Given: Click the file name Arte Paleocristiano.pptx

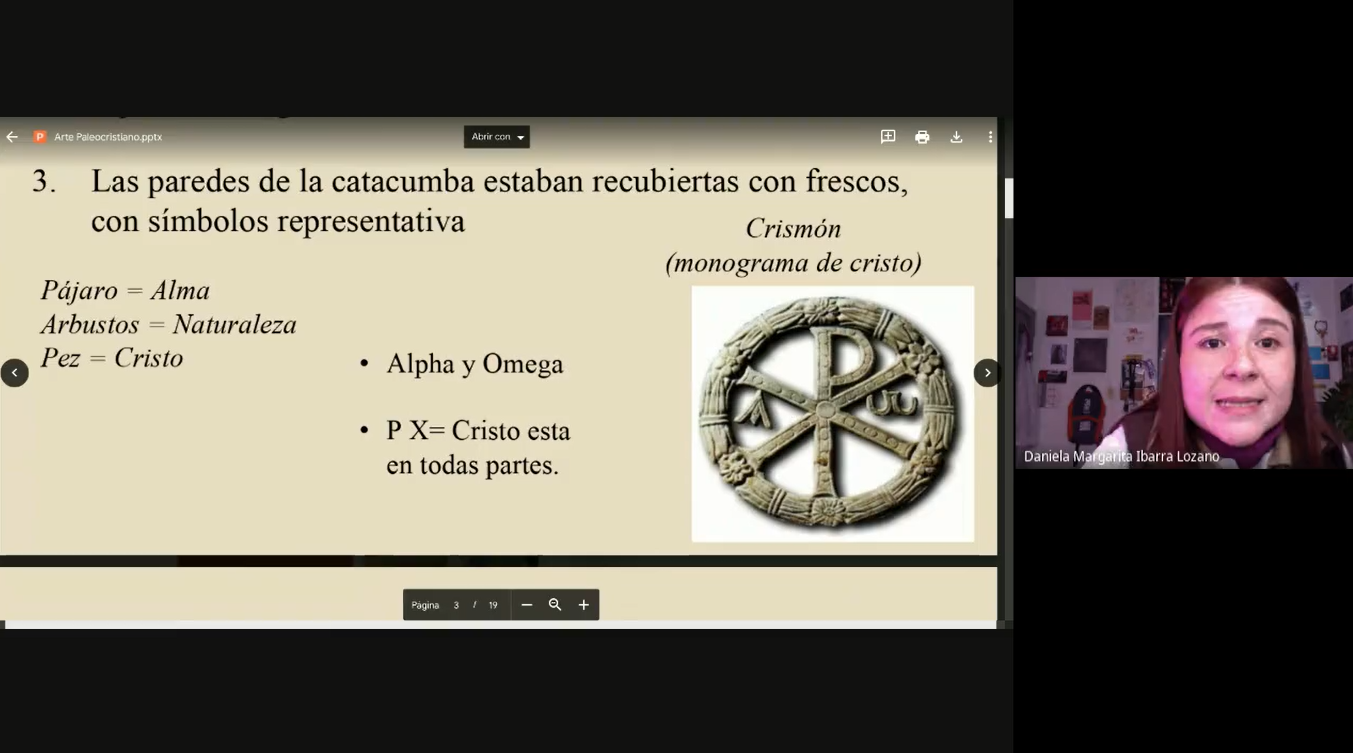Looking at the screenshot, I should (x=108, y=137).
